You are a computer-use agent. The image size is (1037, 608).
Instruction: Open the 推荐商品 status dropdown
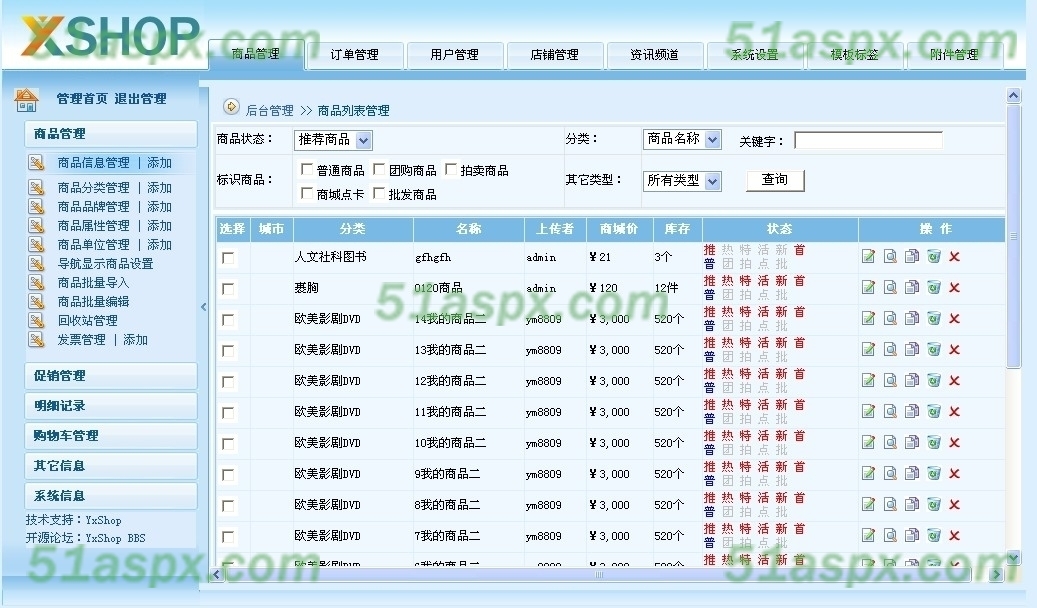(333, 140)
